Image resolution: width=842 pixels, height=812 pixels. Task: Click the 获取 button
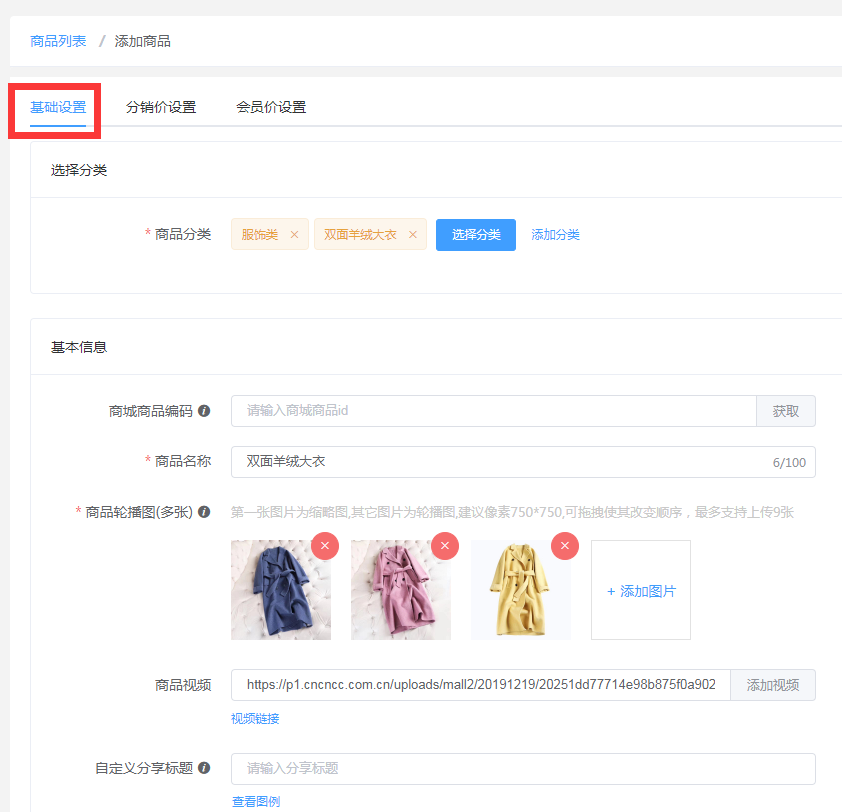[786, 411]
